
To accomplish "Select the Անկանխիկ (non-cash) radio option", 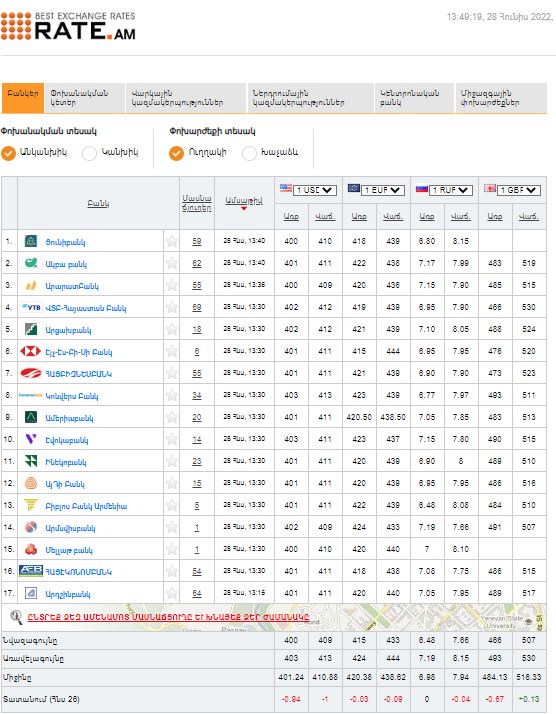I will 8,153.
